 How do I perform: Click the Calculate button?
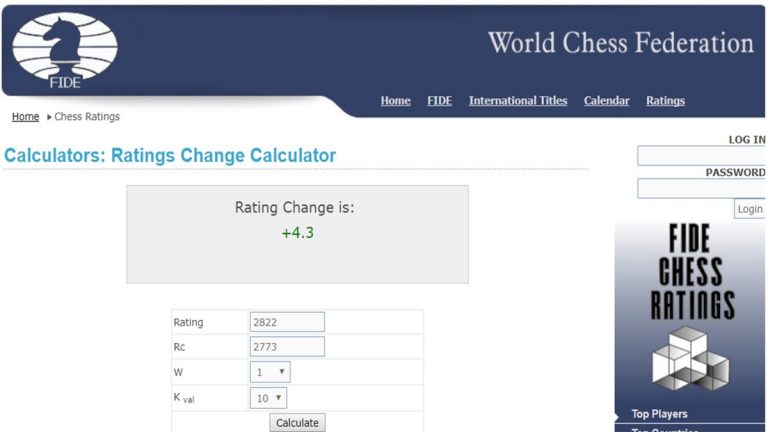[297, 423]
